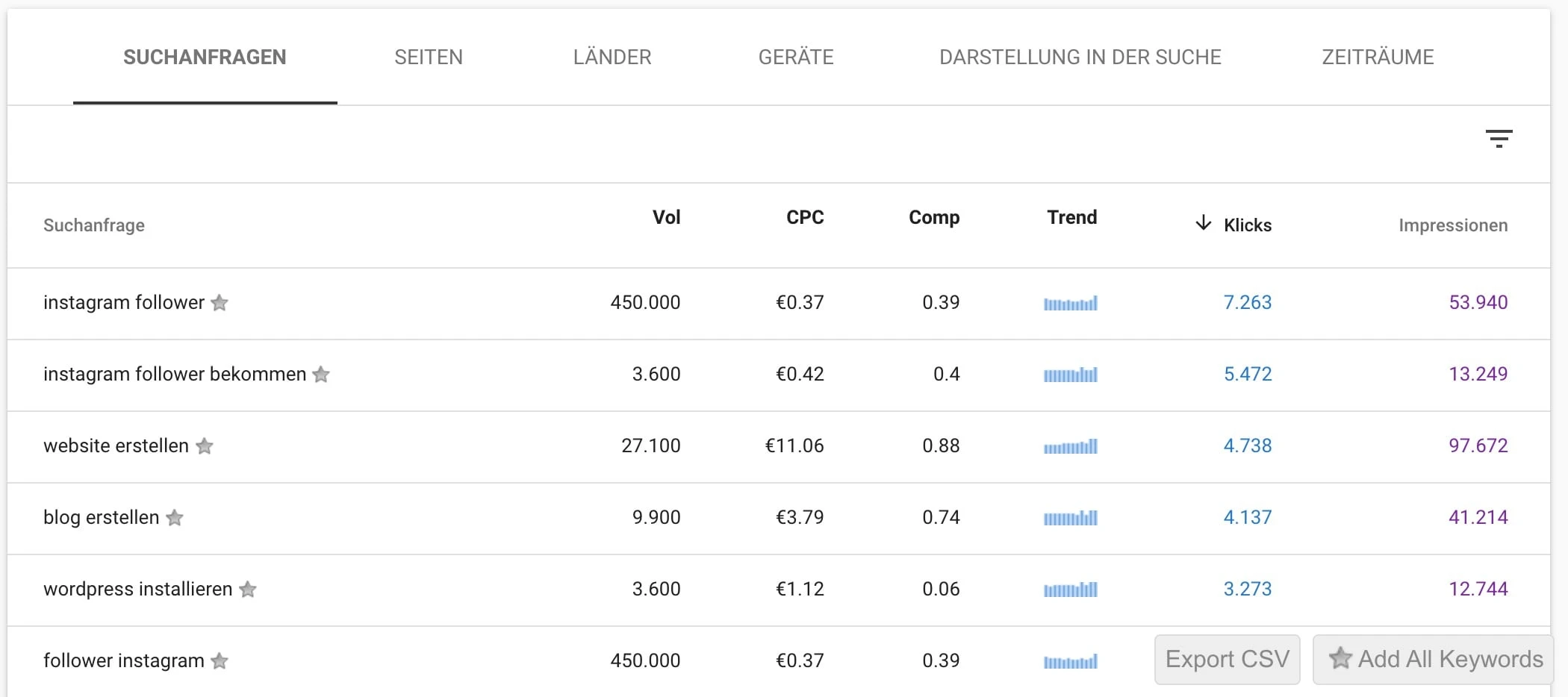Favorite the "blog erstellen" keyword
Screen dimensions: 1568x697
pyautogui.click(x=176, y=519)
